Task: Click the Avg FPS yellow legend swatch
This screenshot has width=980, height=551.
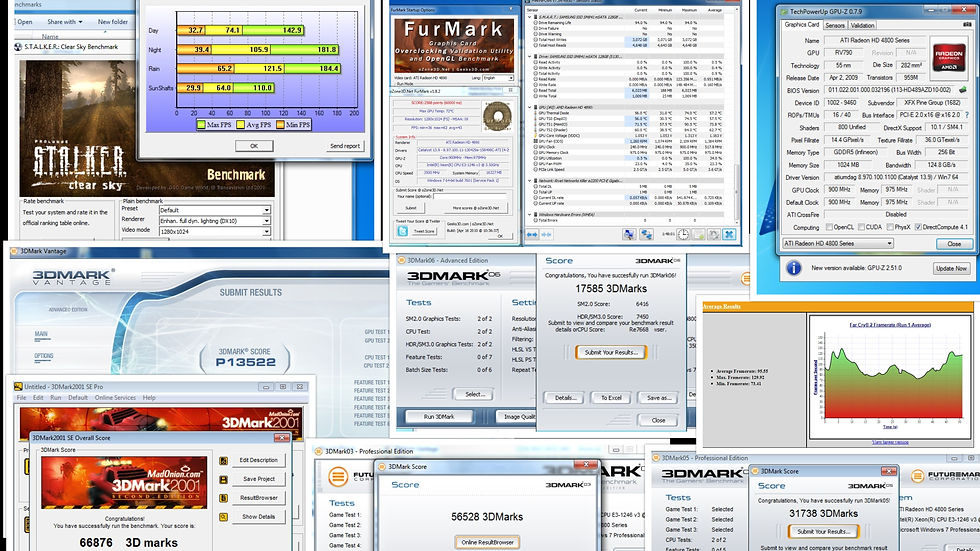Action: pos(241,125)
